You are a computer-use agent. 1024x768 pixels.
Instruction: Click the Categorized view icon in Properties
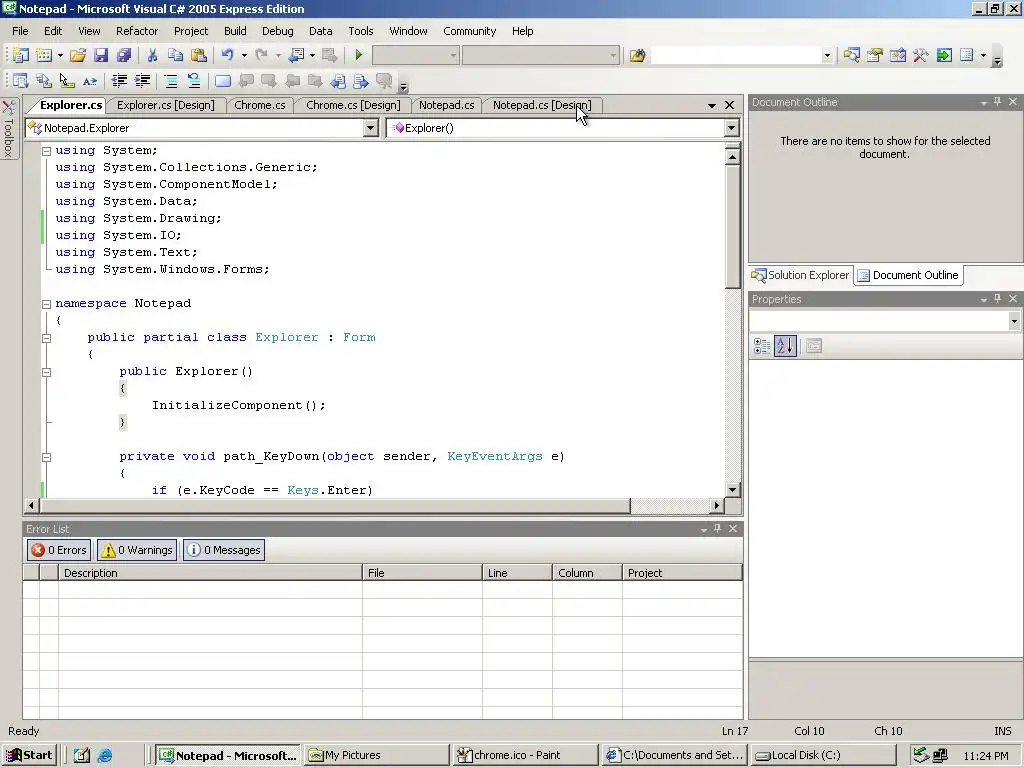[761, 346]
